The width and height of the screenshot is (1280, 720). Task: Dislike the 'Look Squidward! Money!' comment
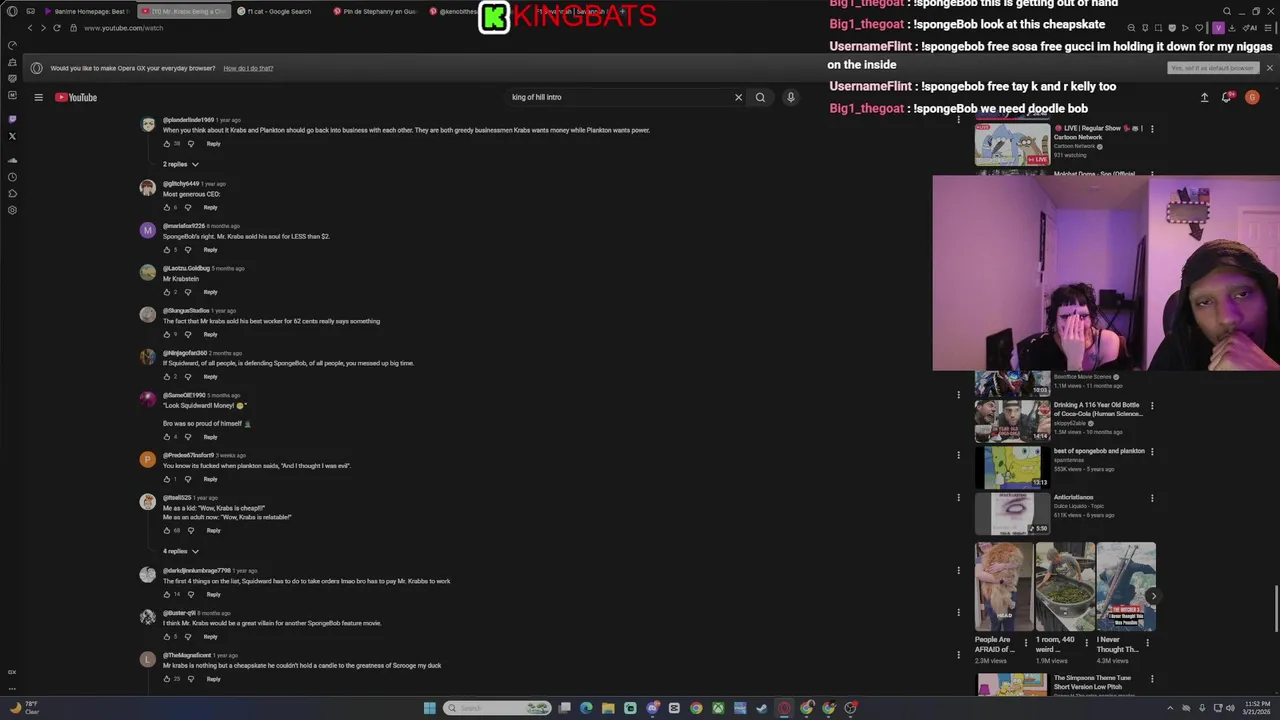tap(187, 437)
